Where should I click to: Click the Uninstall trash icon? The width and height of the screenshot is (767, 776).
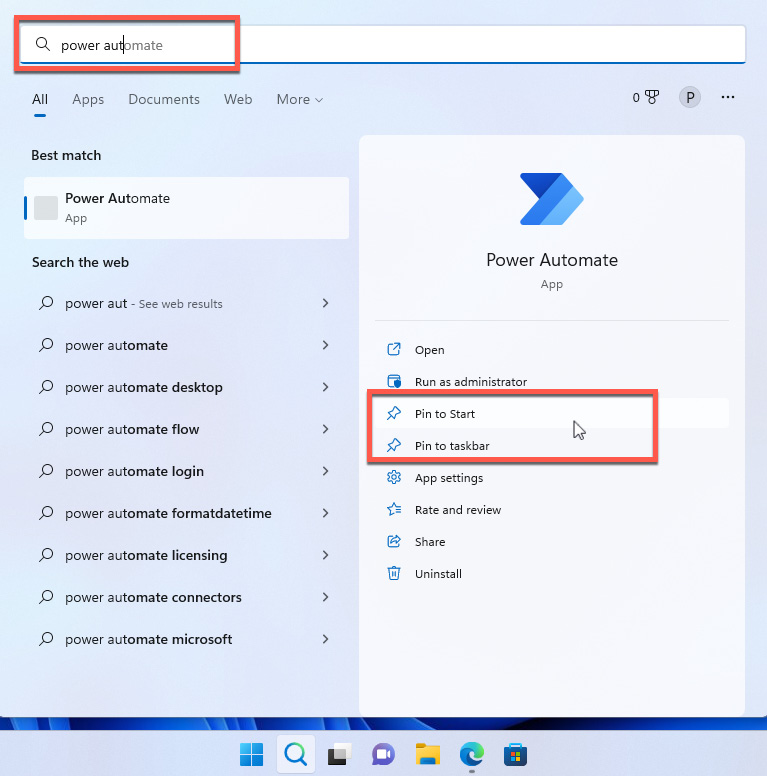394,574
